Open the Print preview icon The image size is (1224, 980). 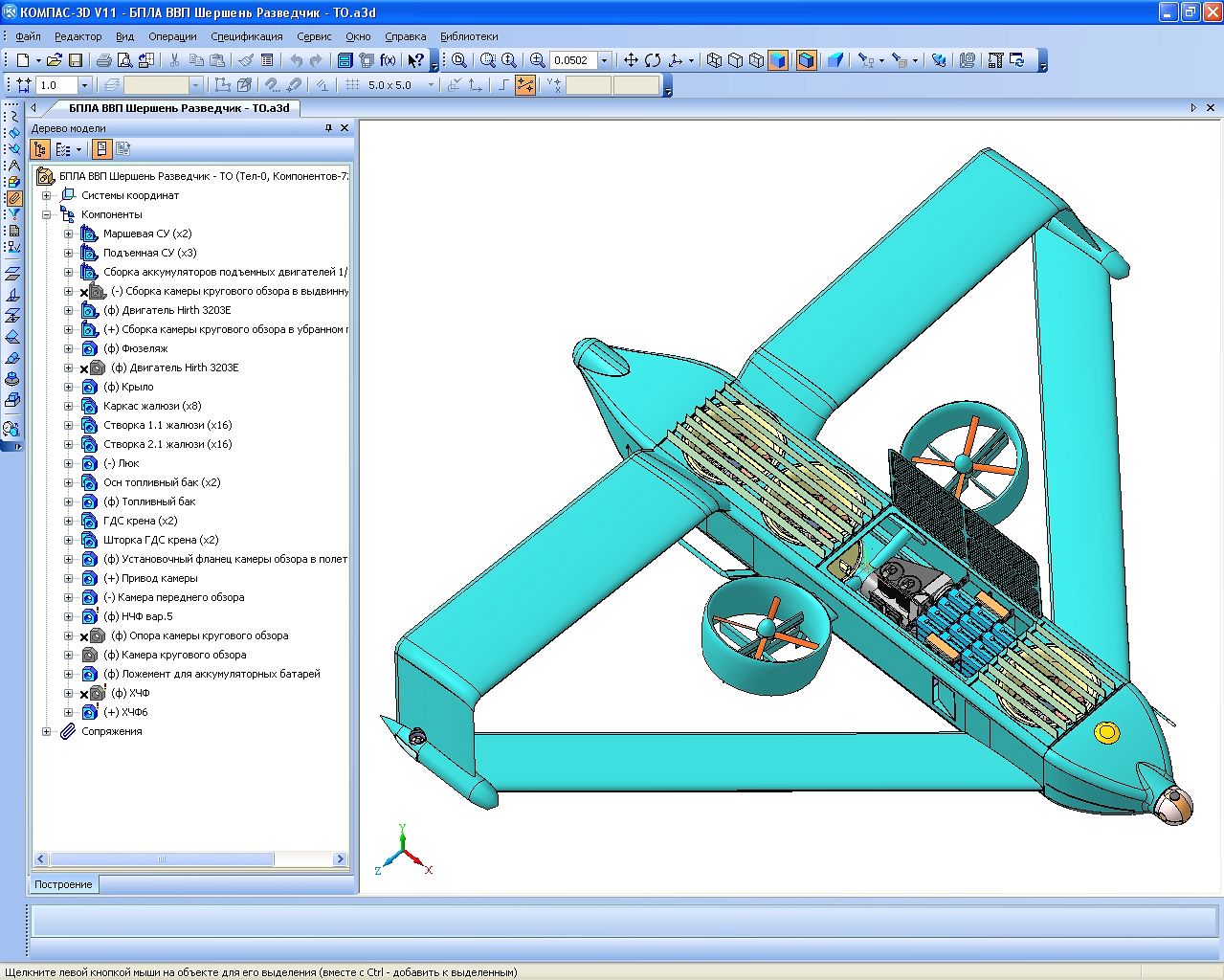pos(124,60)
